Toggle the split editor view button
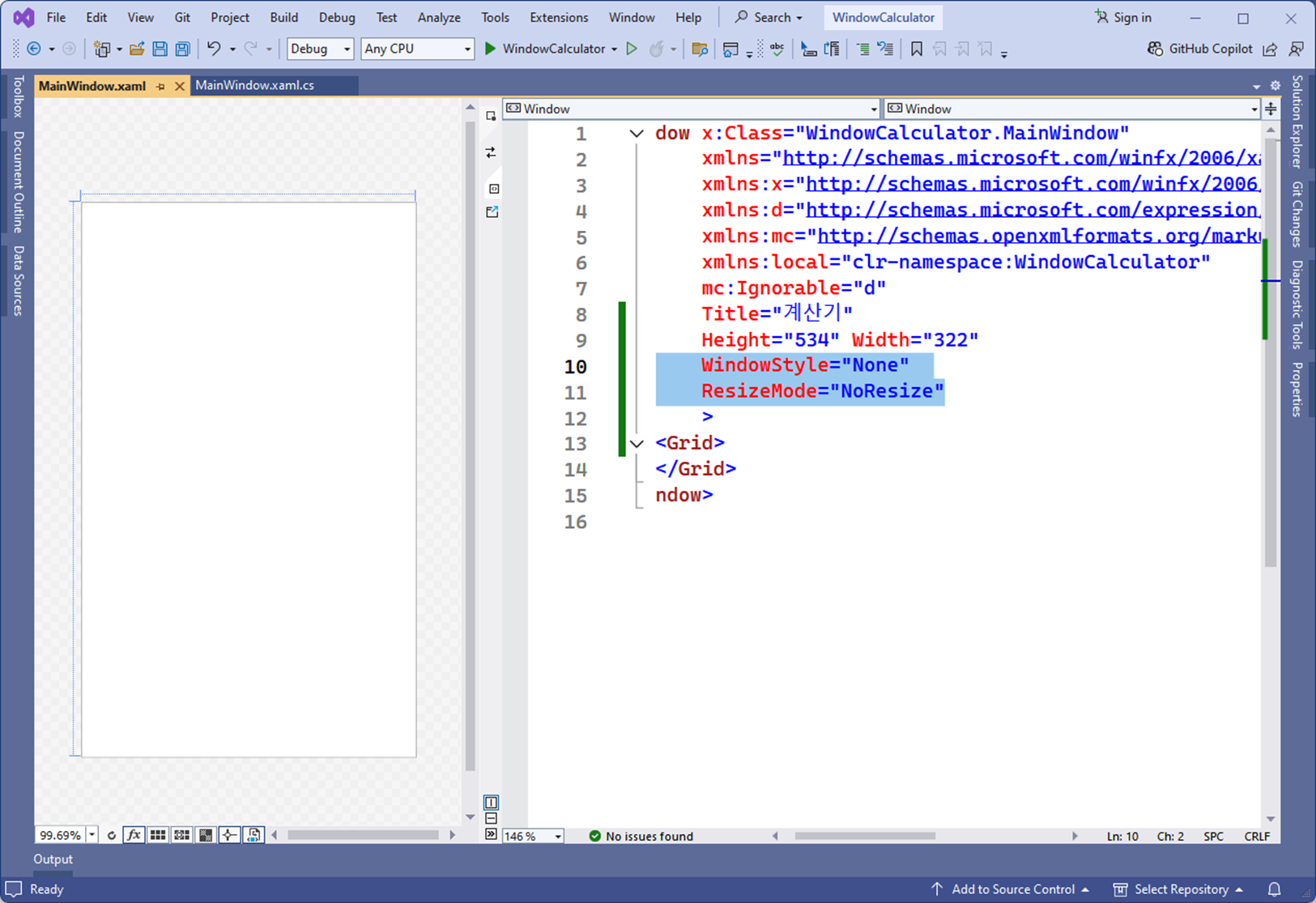This screenshot has width=1316, height=903. coord(1271,109)
